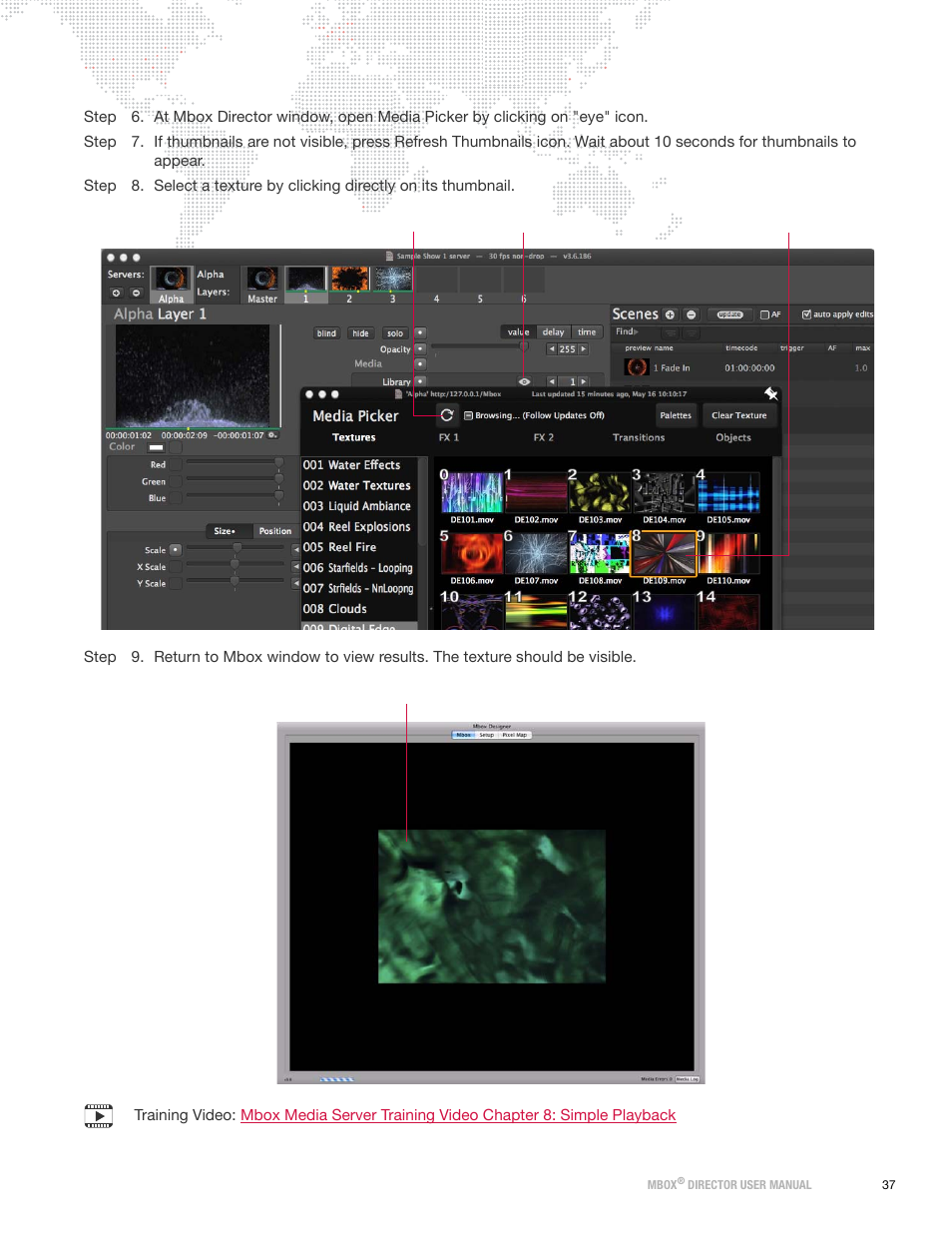Click the Refresh Thumbnails icon in Media Picker
This screenshot has width=952, height=1233.
pyautogui.click(x=447, y=415)
